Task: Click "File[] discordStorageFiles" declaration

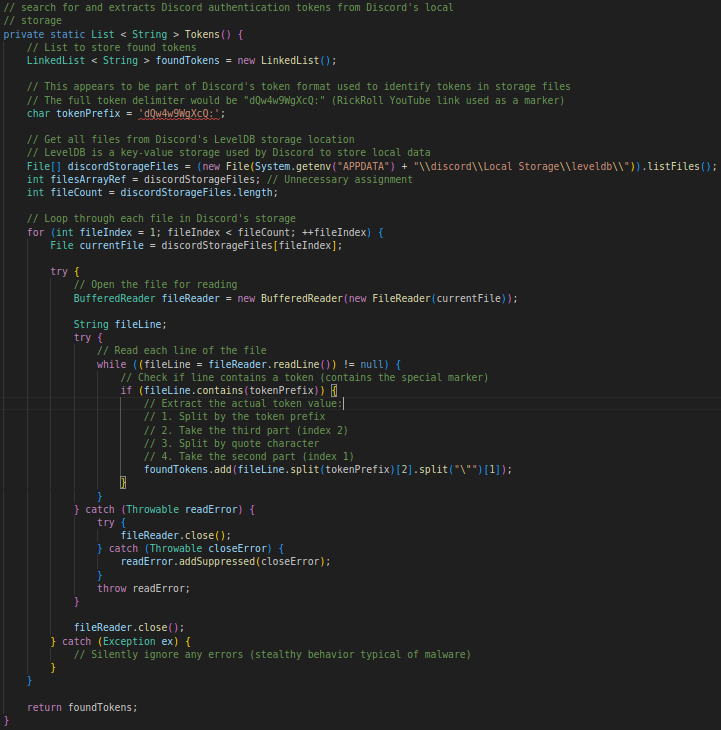Action: click(x=102, y=167)
